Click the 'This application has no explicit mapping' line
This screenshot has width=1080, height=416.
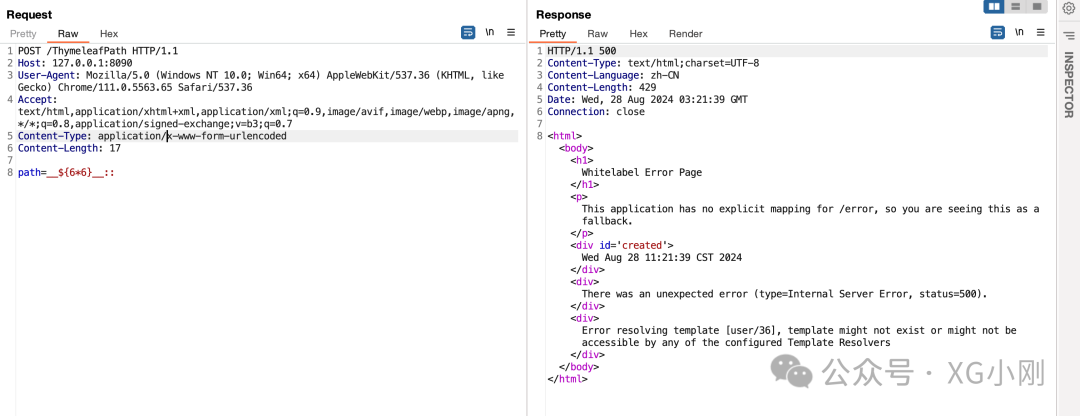pos(811,209)
